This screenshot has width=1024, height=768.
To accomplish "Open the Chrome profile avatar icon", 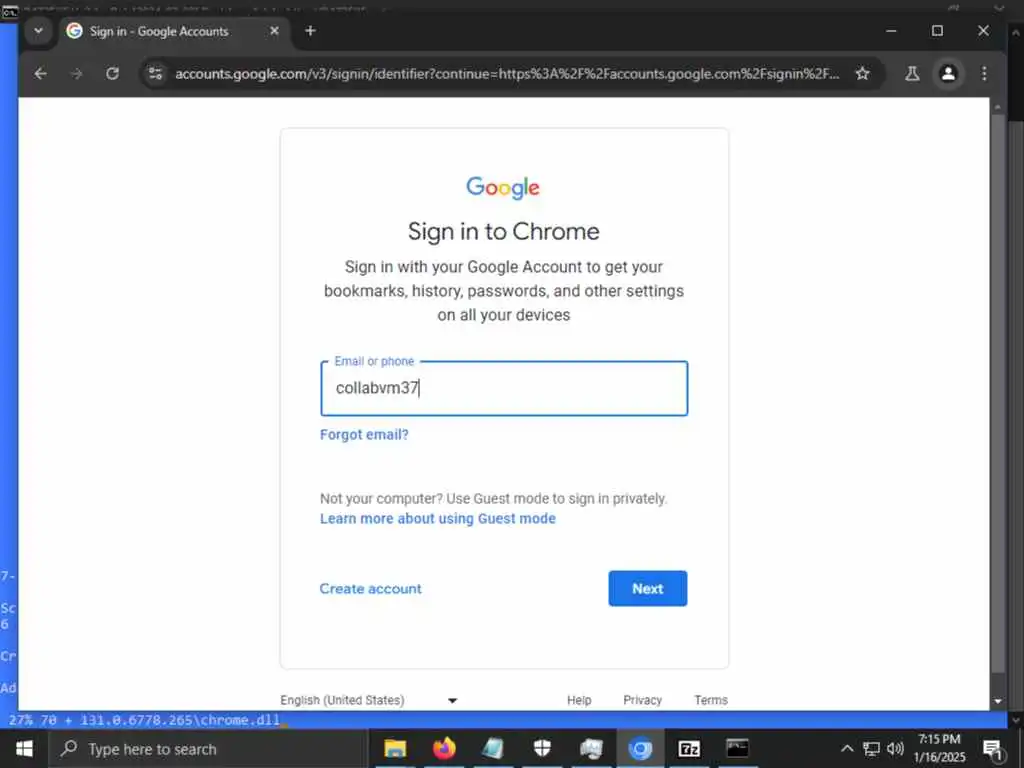I will (x=948, y=74).
